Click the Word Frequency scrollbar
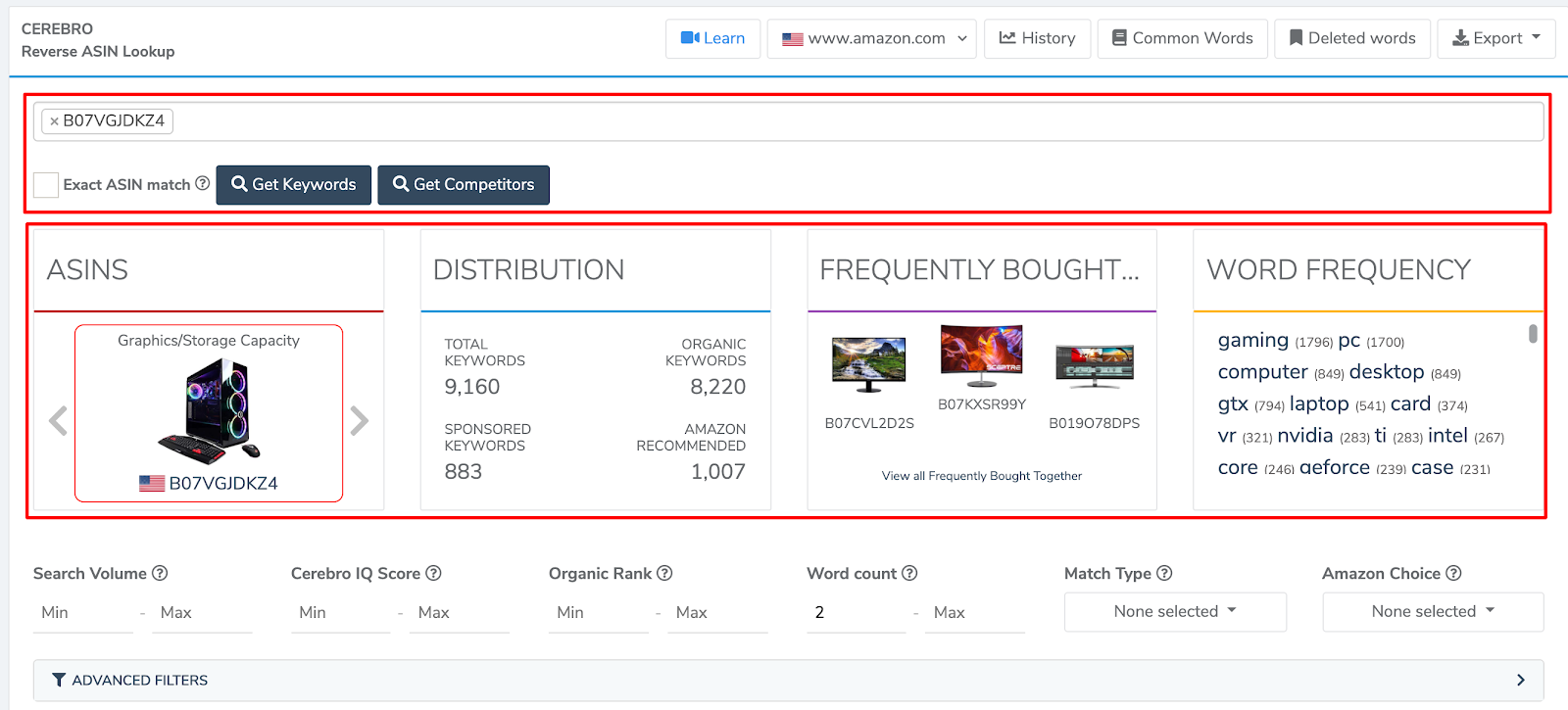The width and height of the screenshot is (1568, 710). click(1533, 334)
